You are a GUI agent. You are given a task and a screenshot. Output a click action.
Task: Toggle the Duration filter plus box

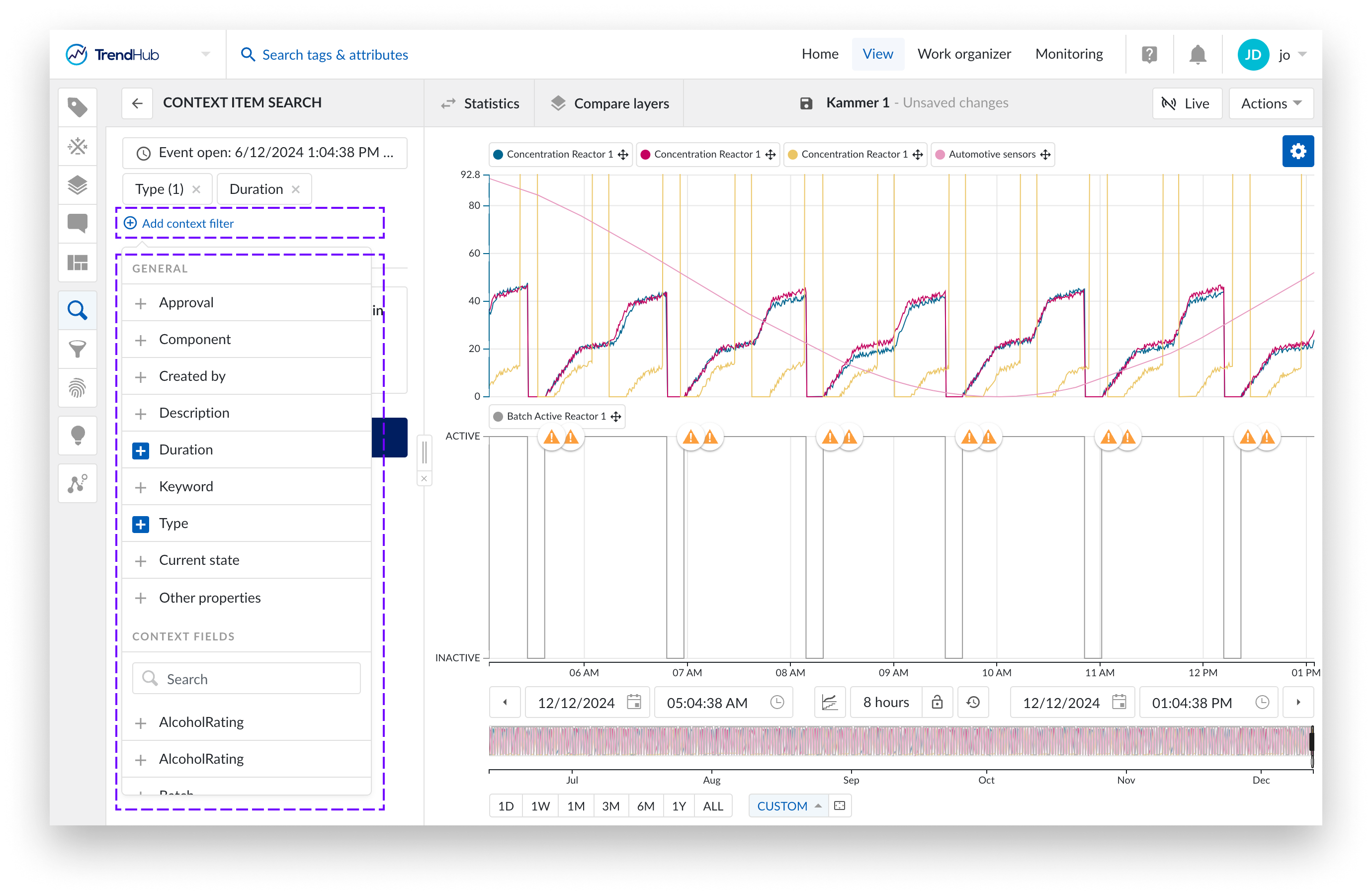tap(141, 450)
